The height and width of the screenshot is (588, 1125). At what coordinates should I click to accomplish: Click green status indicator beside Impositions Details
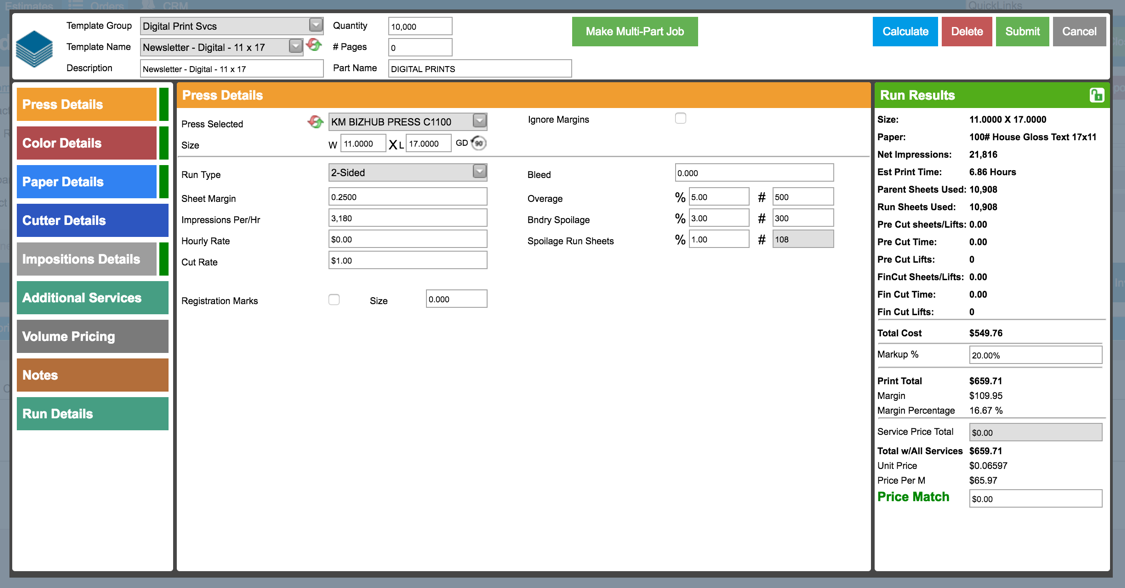pos(164,259)
